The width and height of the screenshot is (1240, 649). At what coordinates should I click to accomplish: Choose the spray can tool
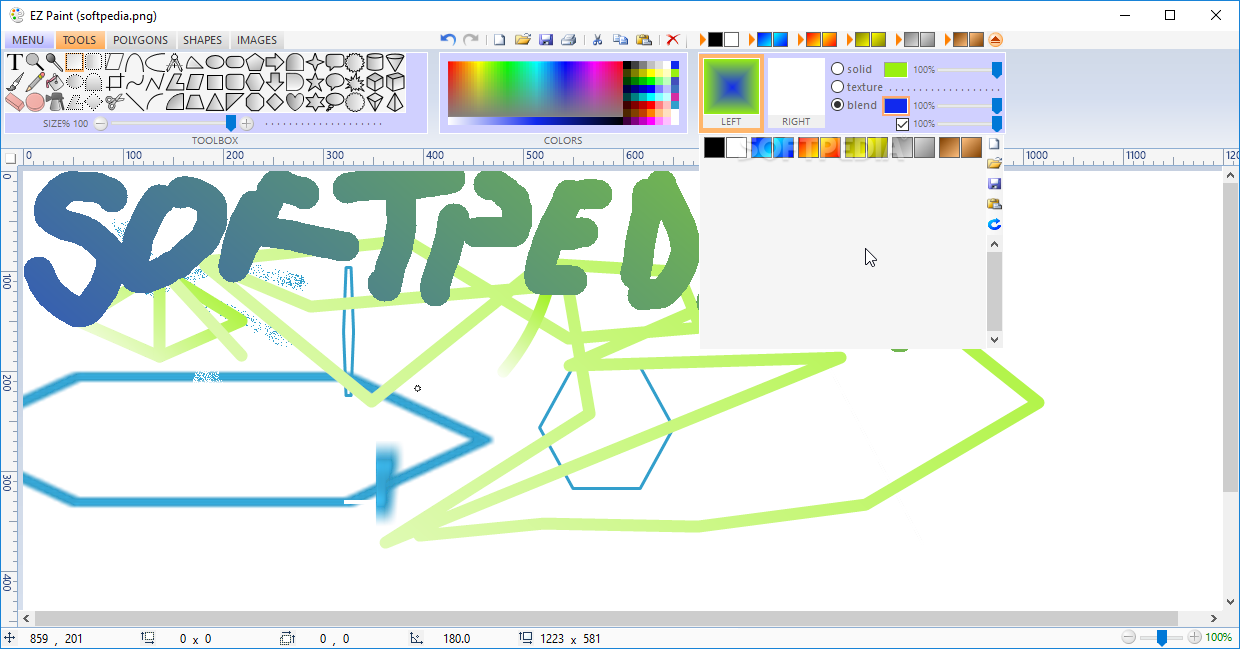(x=56, y=103)
